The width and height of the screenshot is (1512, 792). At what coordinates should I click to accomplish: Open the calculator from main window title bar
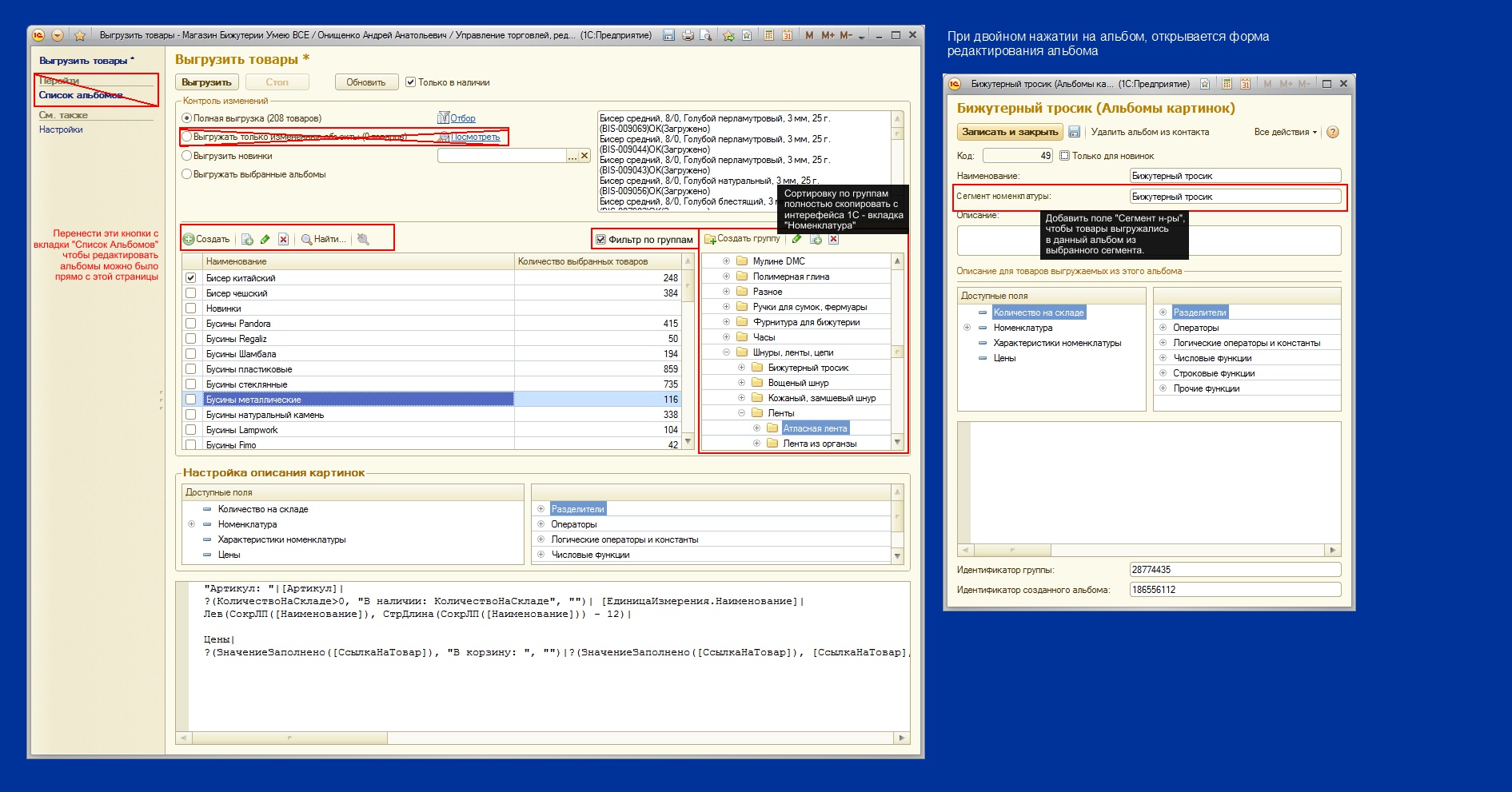click(x=768, y=36)
